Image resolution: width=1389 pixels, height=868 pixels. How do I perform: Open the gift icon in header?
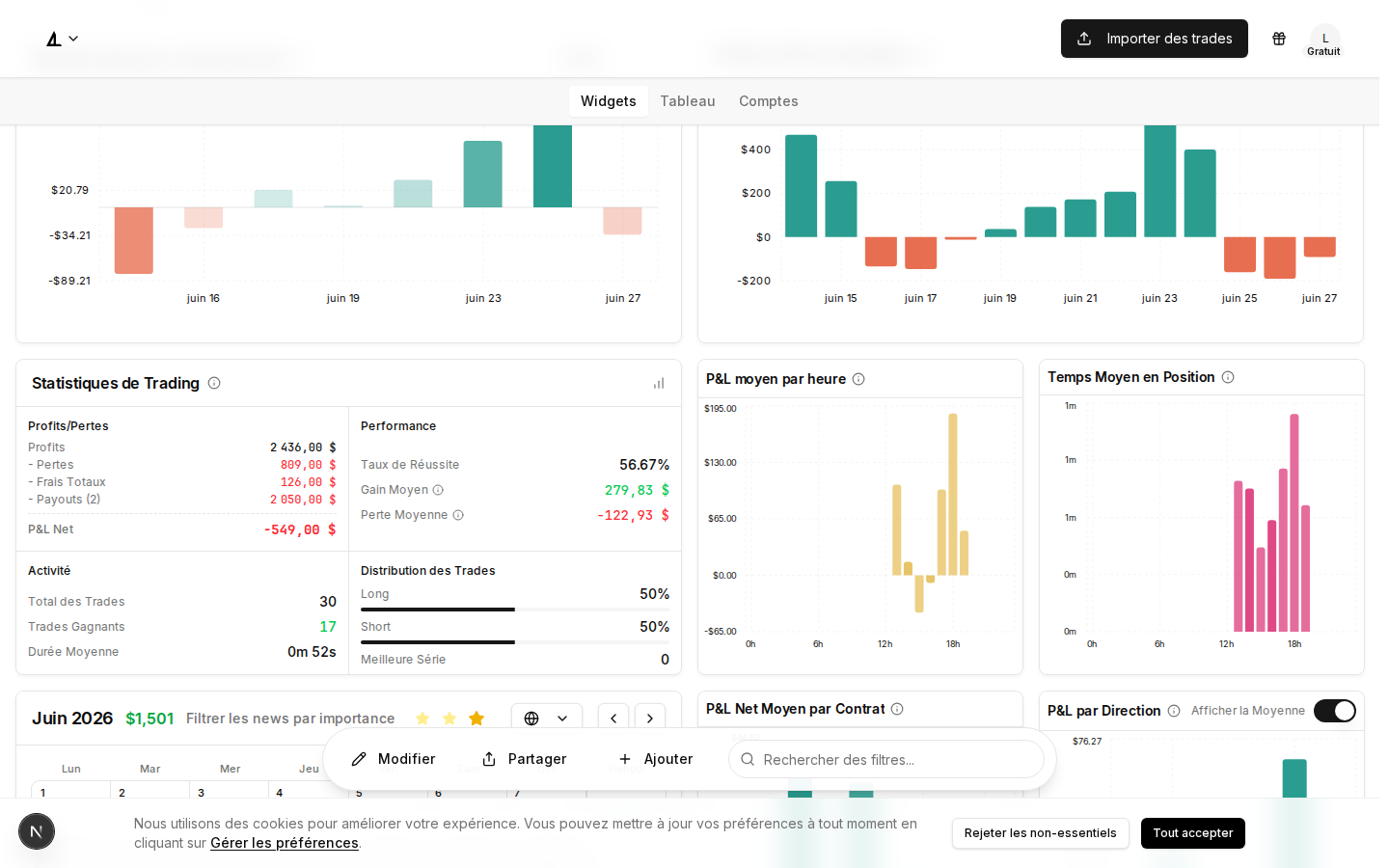pos(1278,39)
